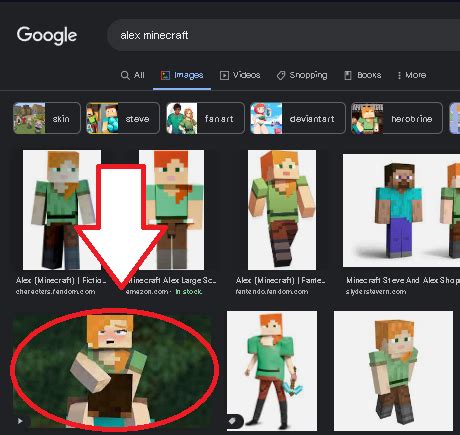The width and height of the screenshot is (460, 435).
Task: Click the Videos tab play icon
Action: coord(224,75)
